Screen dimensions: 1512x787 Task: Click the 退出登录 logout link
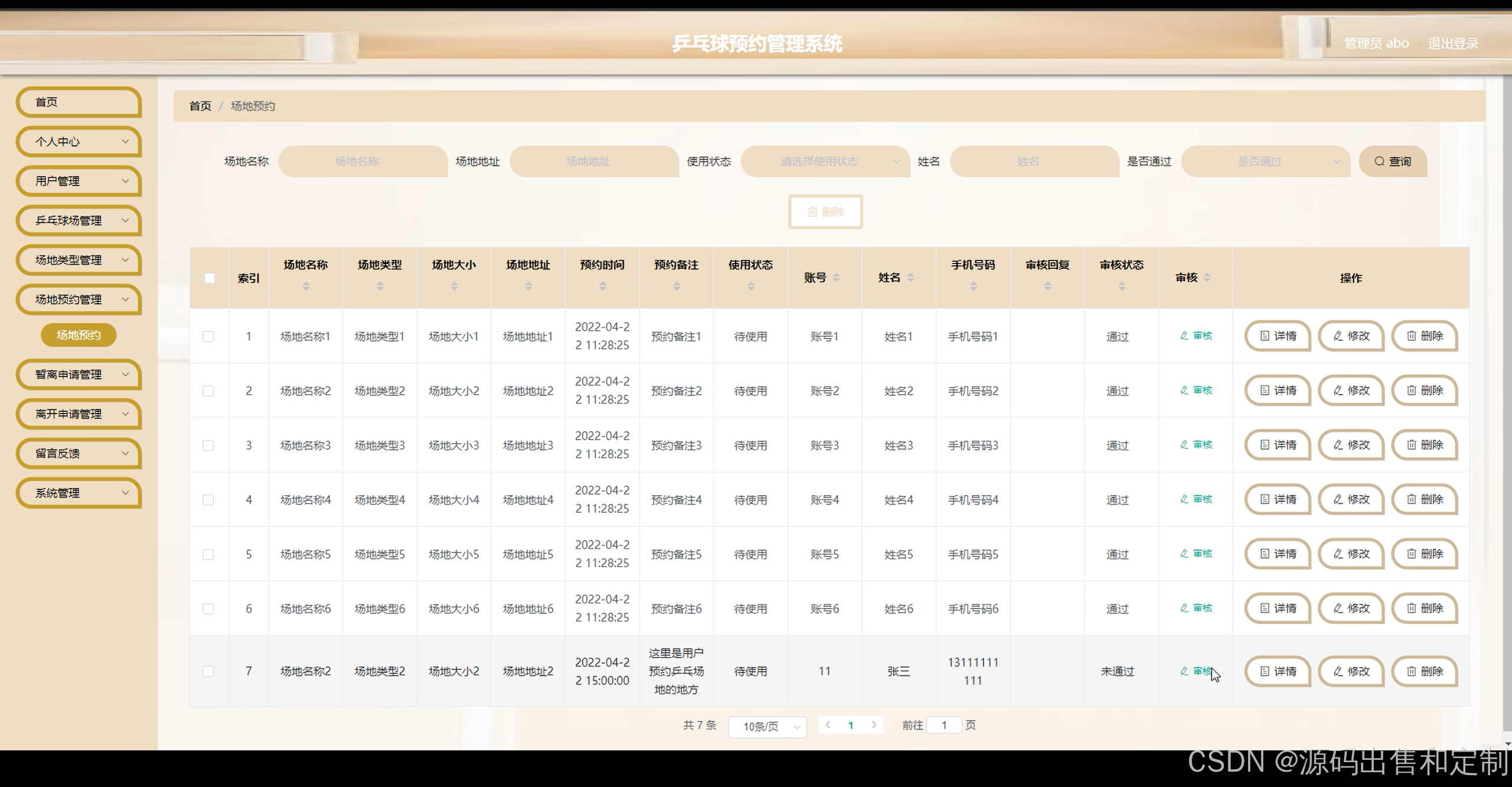(1453, 43)
